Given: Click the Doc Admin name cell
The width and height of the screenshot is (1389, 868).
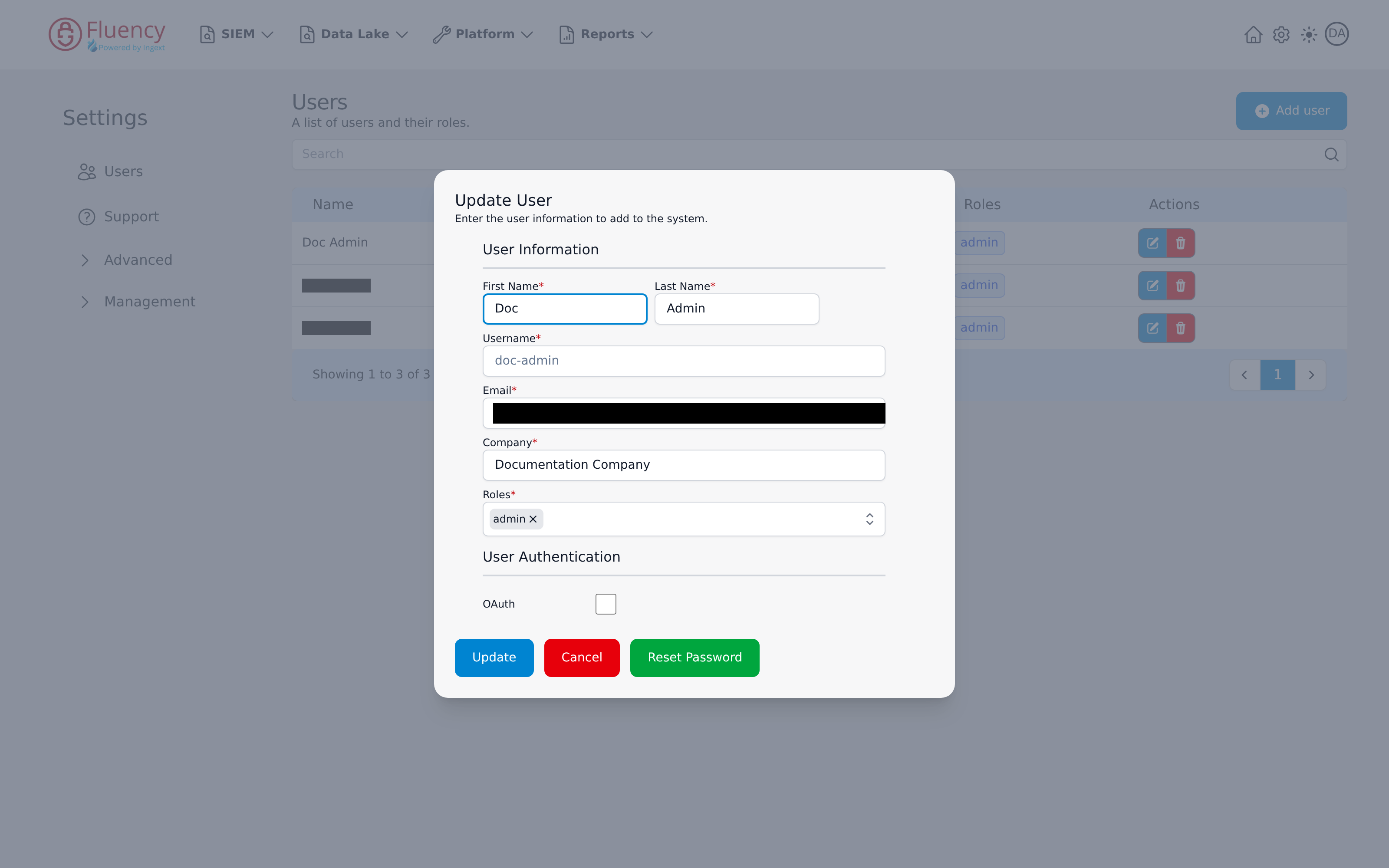Looking at the screenshot, I should pyautogui.click(x=335, y=243).
